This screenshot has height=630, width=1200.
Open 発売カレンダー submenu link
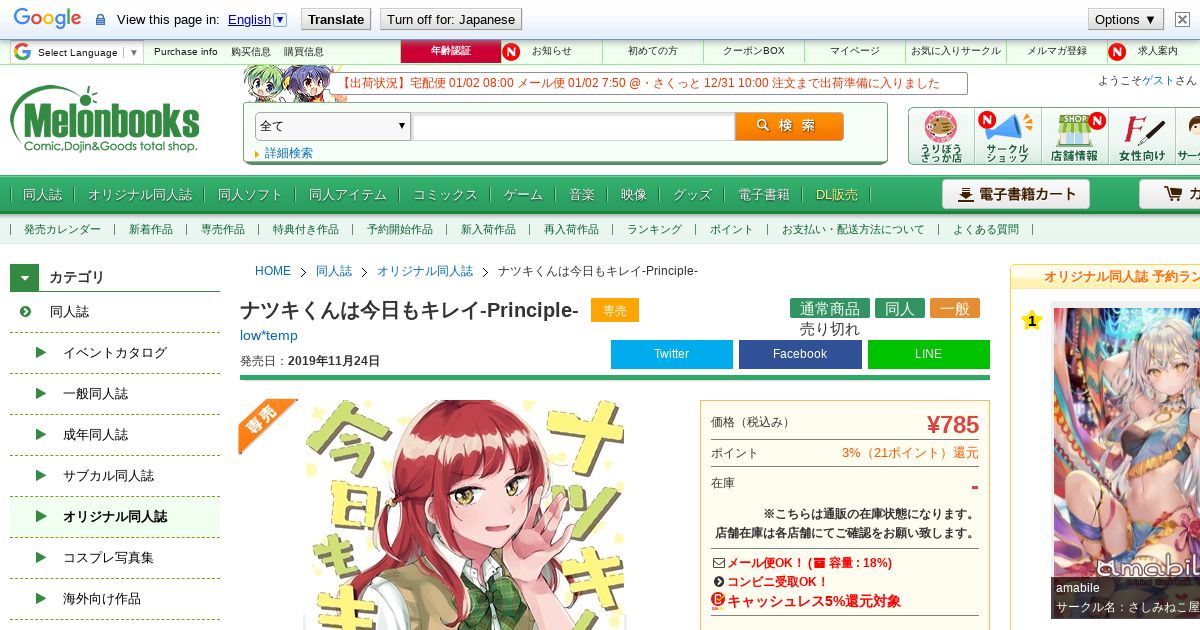coord(62,230)
